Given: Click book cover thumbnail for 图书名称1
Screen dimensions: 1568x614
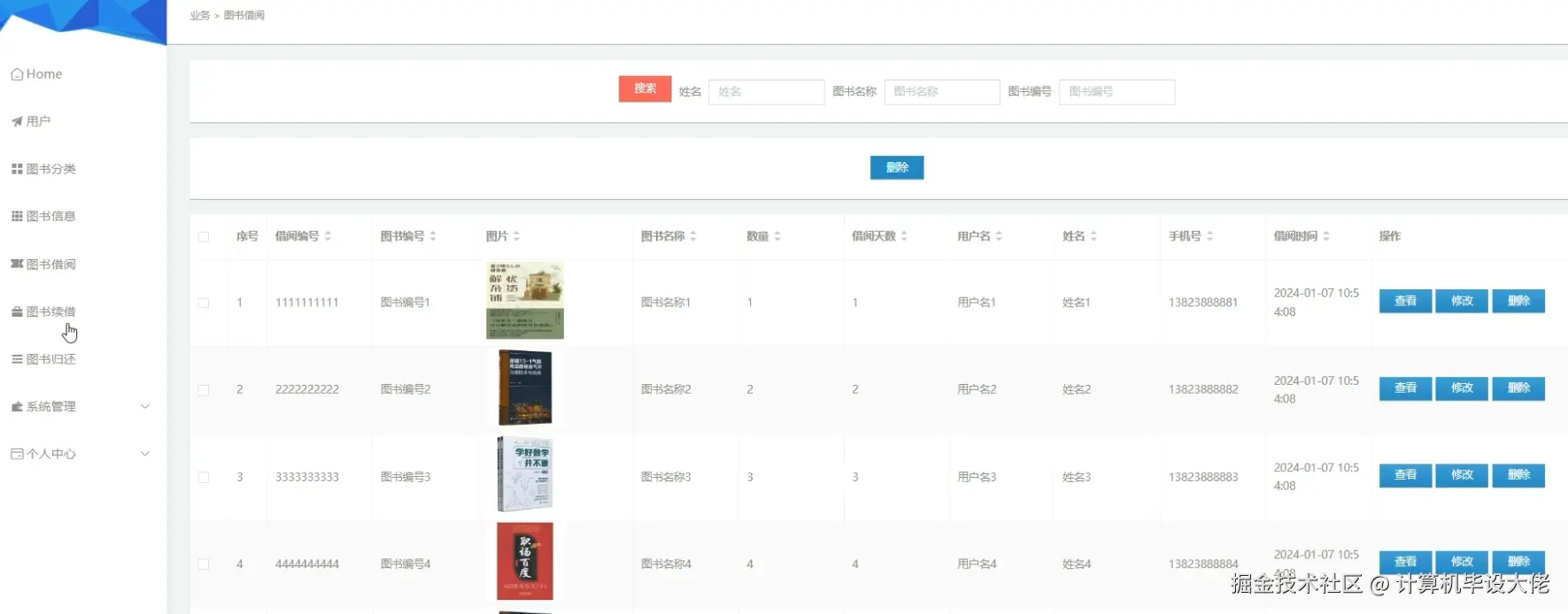Looking at the screenshot, I should (x=525, y=301).
